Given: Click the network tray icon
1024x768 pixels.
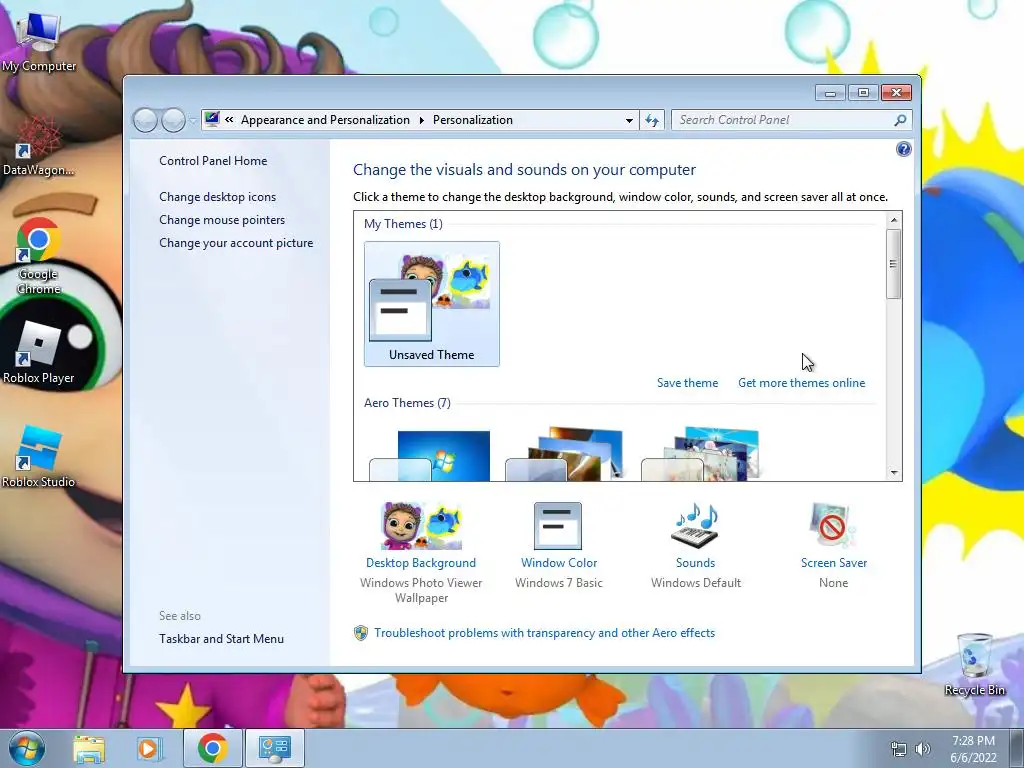Looking at the screenshot, I should click(899, 749).
